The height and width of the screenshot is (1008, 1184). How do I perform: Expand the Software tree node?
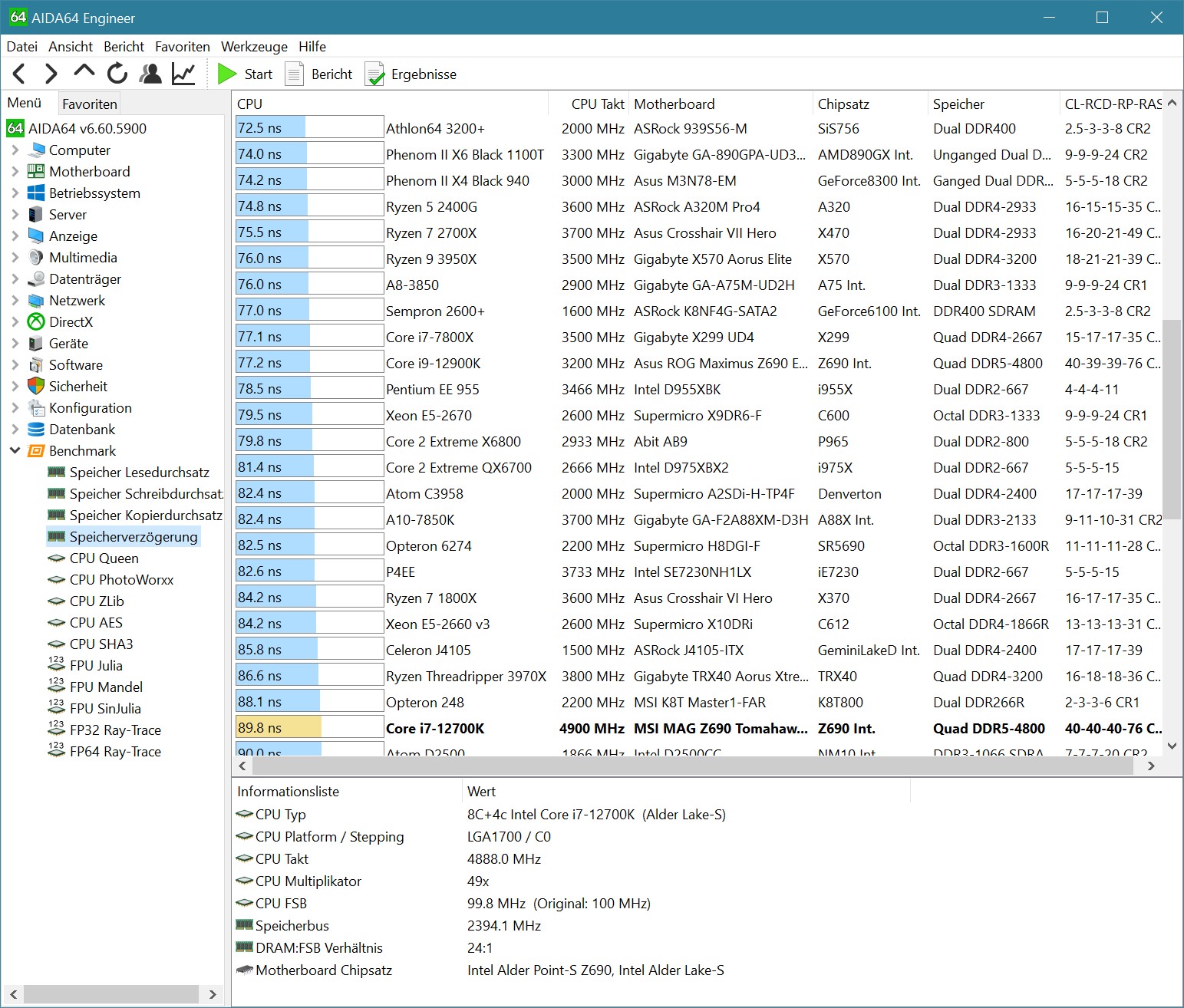tap(15, 365)
